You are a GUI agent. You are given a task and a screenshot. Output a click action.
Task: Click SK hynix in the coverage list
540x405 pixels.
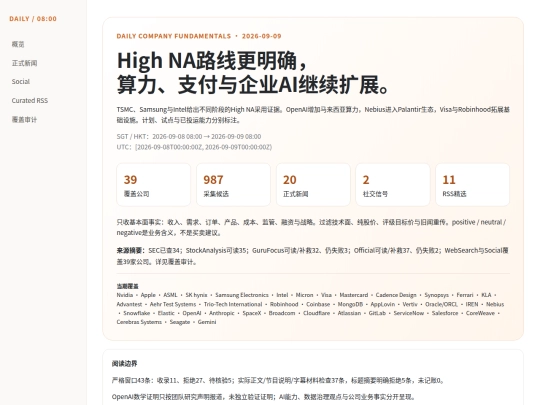click(196, 295)
